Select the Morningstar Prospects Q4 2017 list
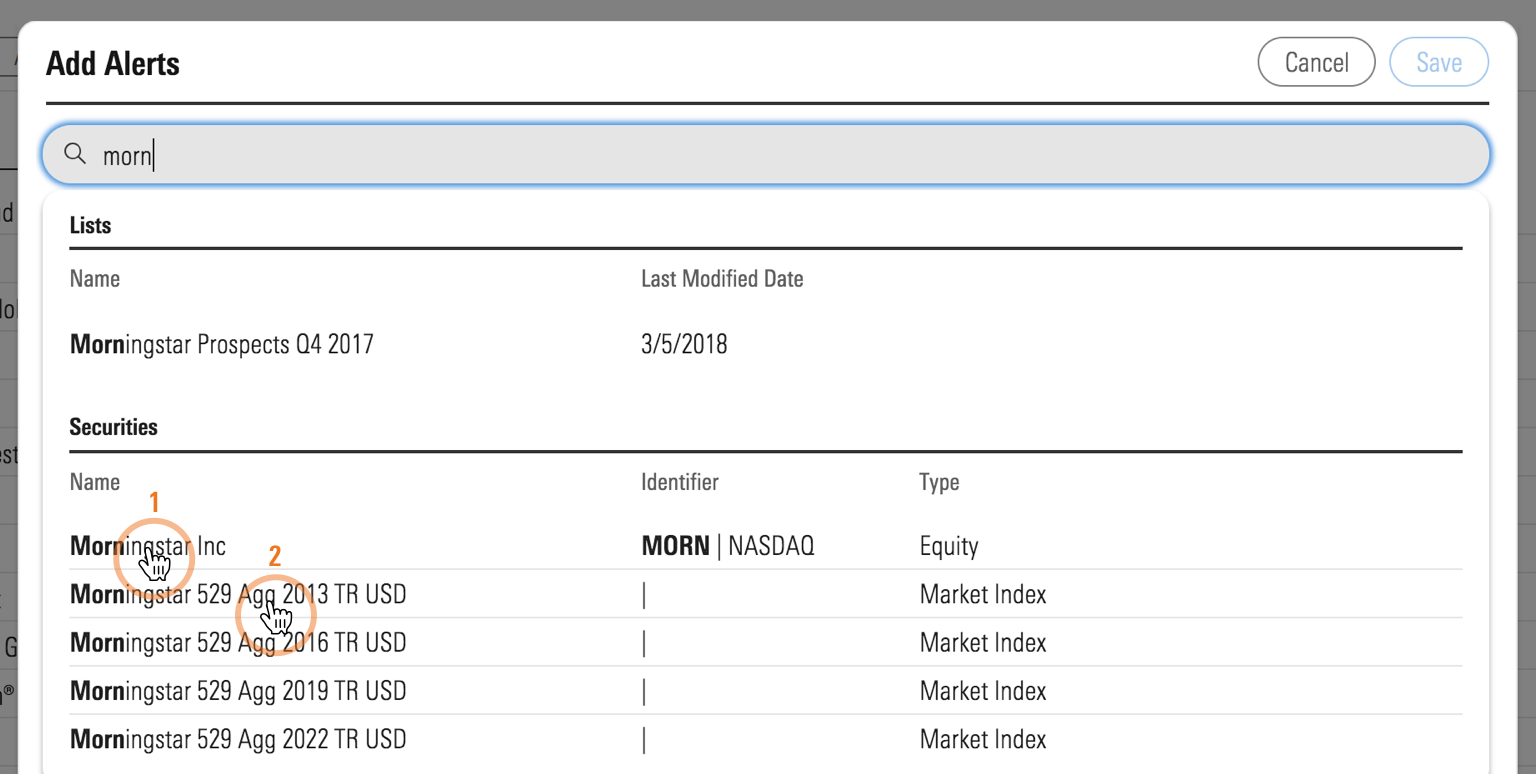The image size is (1536, 774). [222, 345]
